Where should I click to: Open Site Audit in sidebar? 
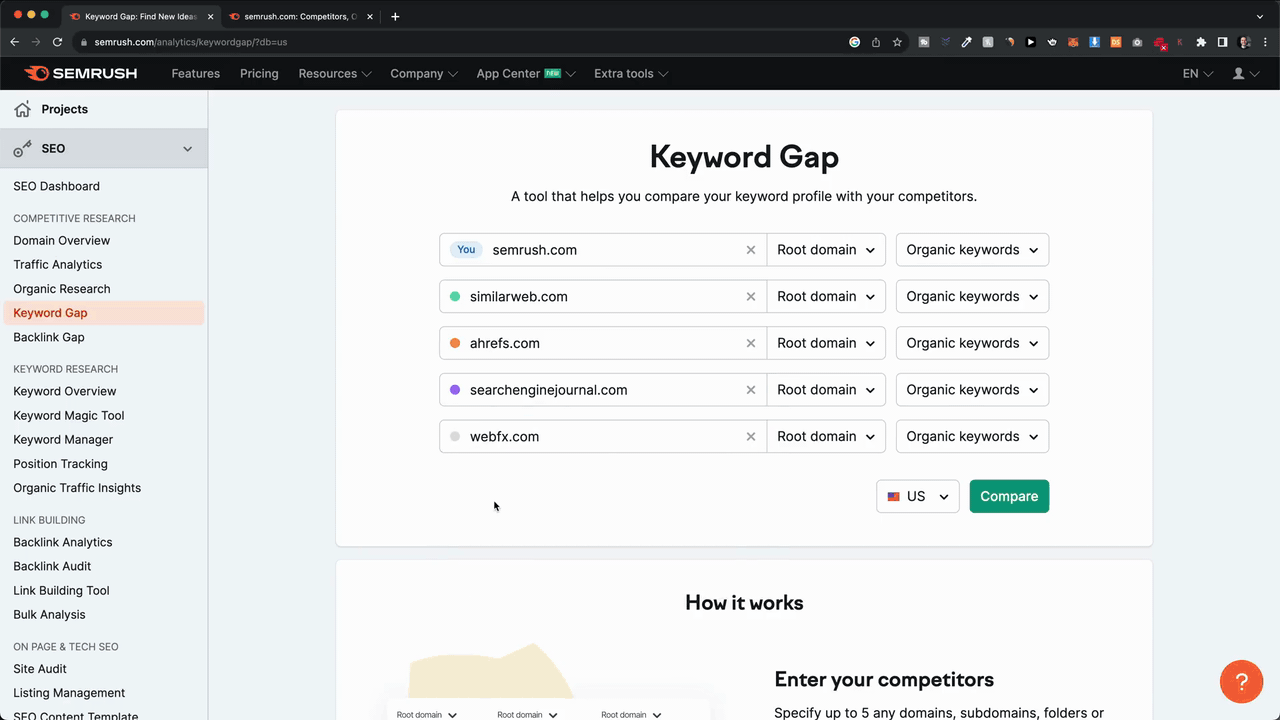[x=39, y=669]
